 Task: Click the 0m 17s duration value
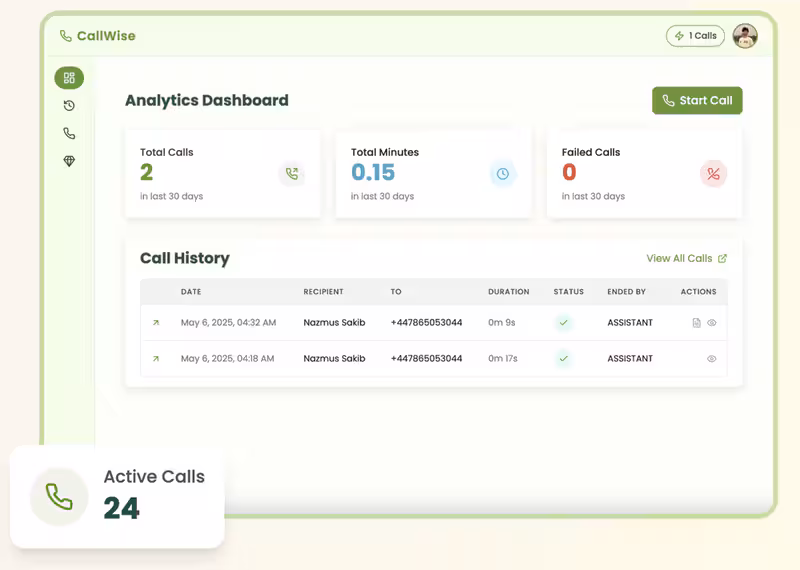(x=503, y=359)
